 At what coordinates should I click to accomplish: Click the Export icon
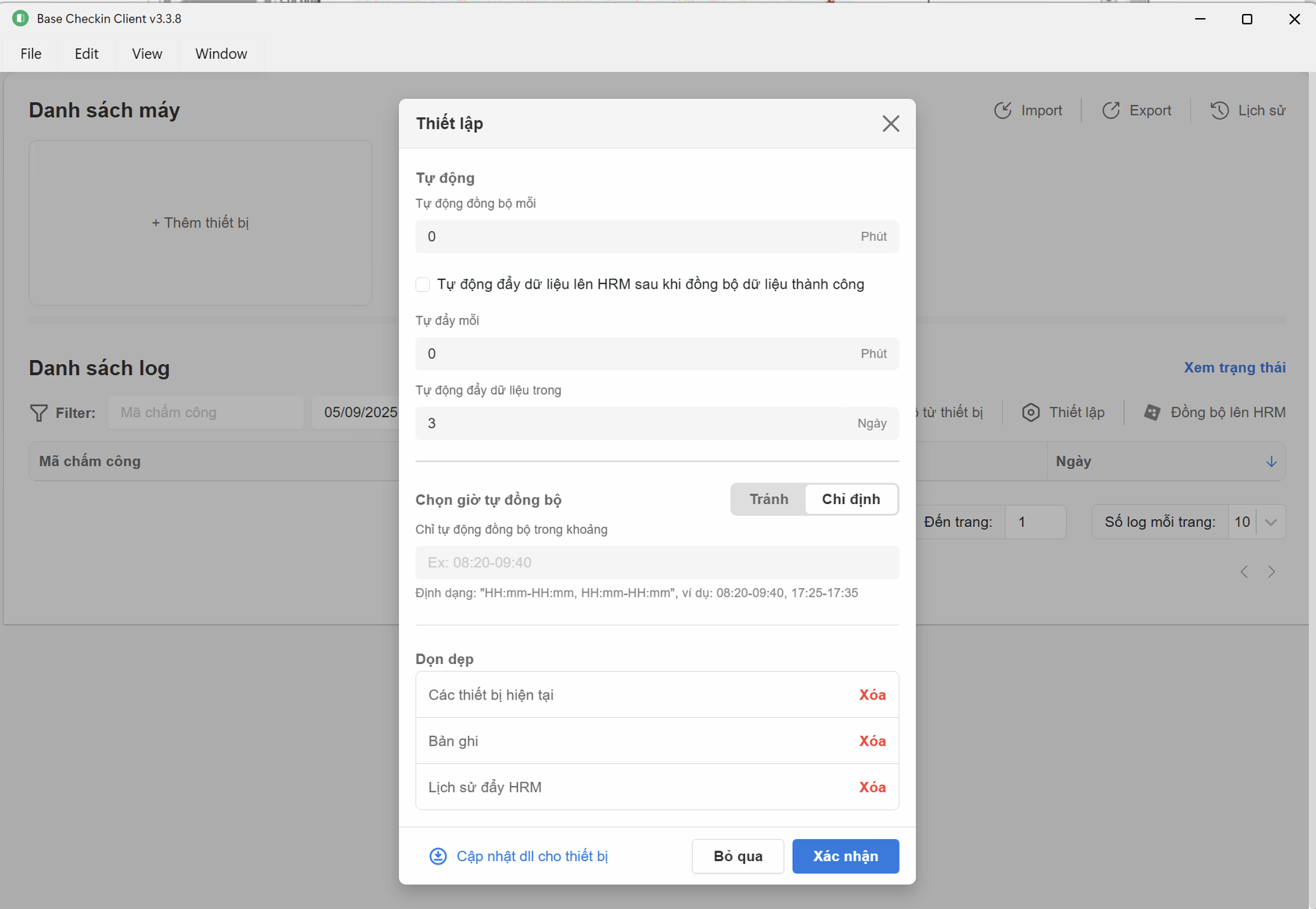click(x=1111, y=110)
